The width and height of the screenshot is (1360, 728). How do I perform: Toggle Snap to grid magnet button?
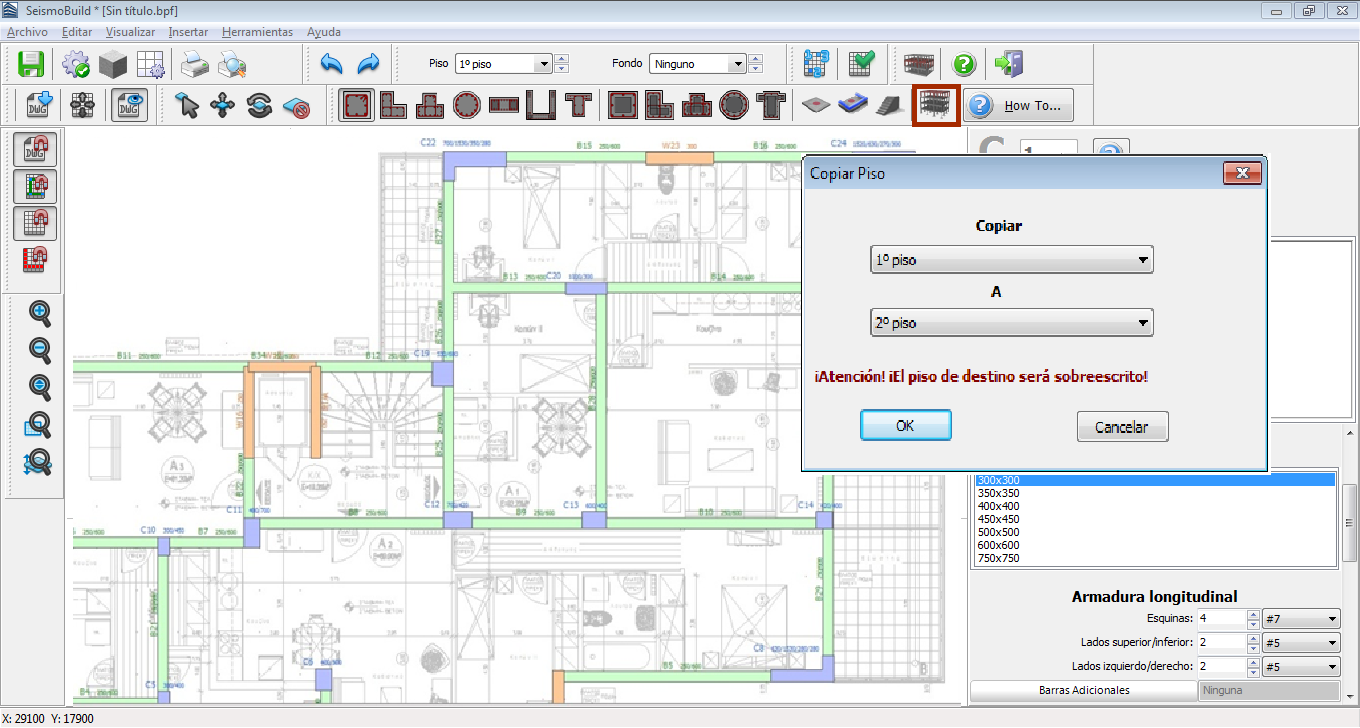[x=34, y=223]
